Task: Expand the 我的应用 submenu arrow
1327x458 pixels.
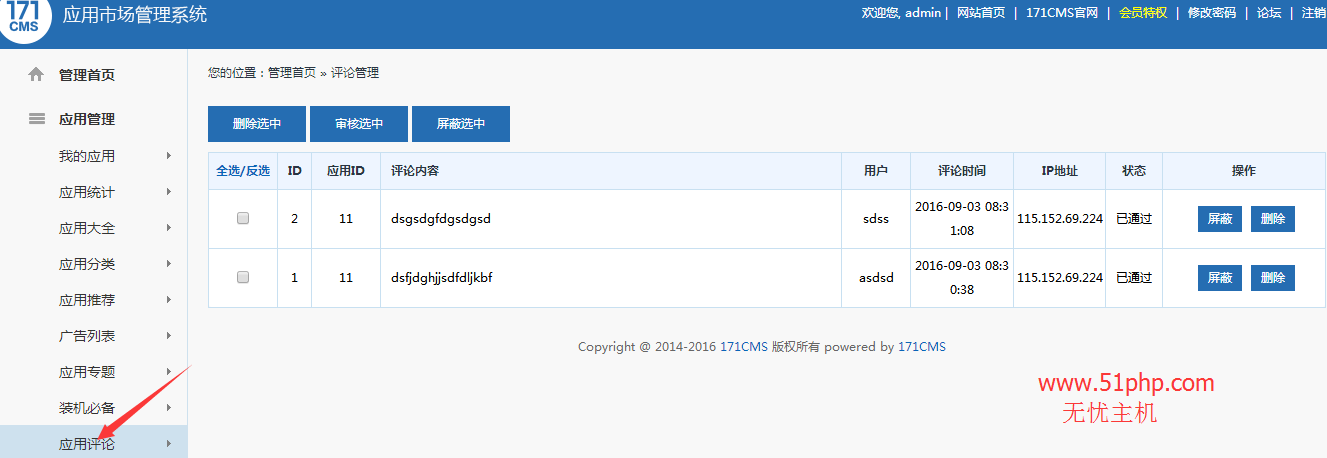Action: [x=168, y=156]
